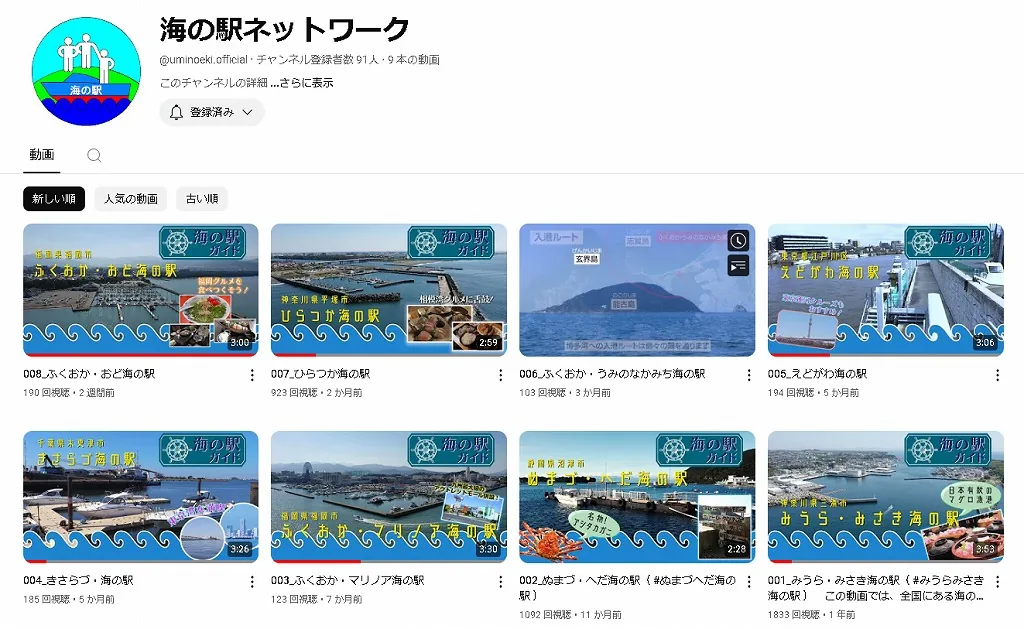Viewport: 1024px width, 629px height.
Task: Click the @uminoeki.official handle text
Action: tap(203, 60)
